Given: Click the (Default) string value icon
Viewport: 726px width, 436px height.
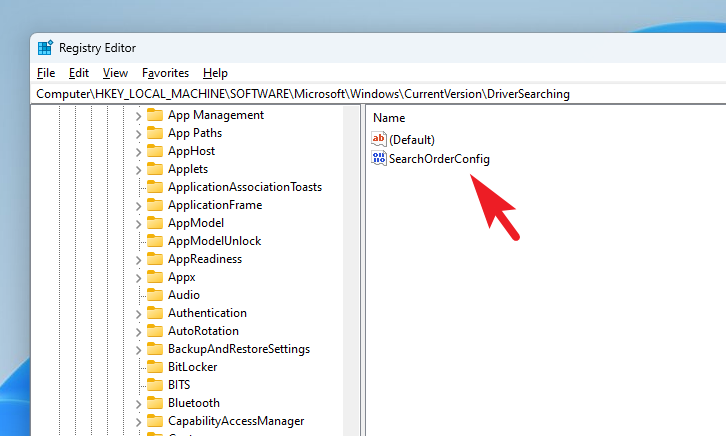Looking at the screenshot, I should [379, 139].
